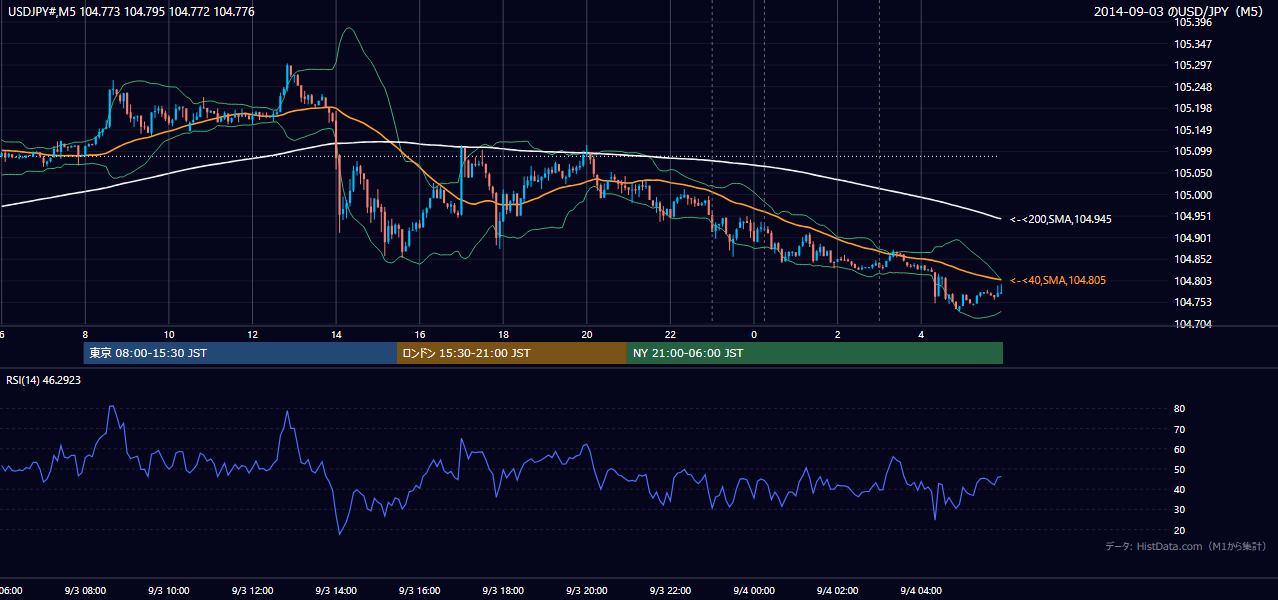Click the RSI axis level 20
The width and height of the screenshot is (1278, 600).
(1180, 530)
